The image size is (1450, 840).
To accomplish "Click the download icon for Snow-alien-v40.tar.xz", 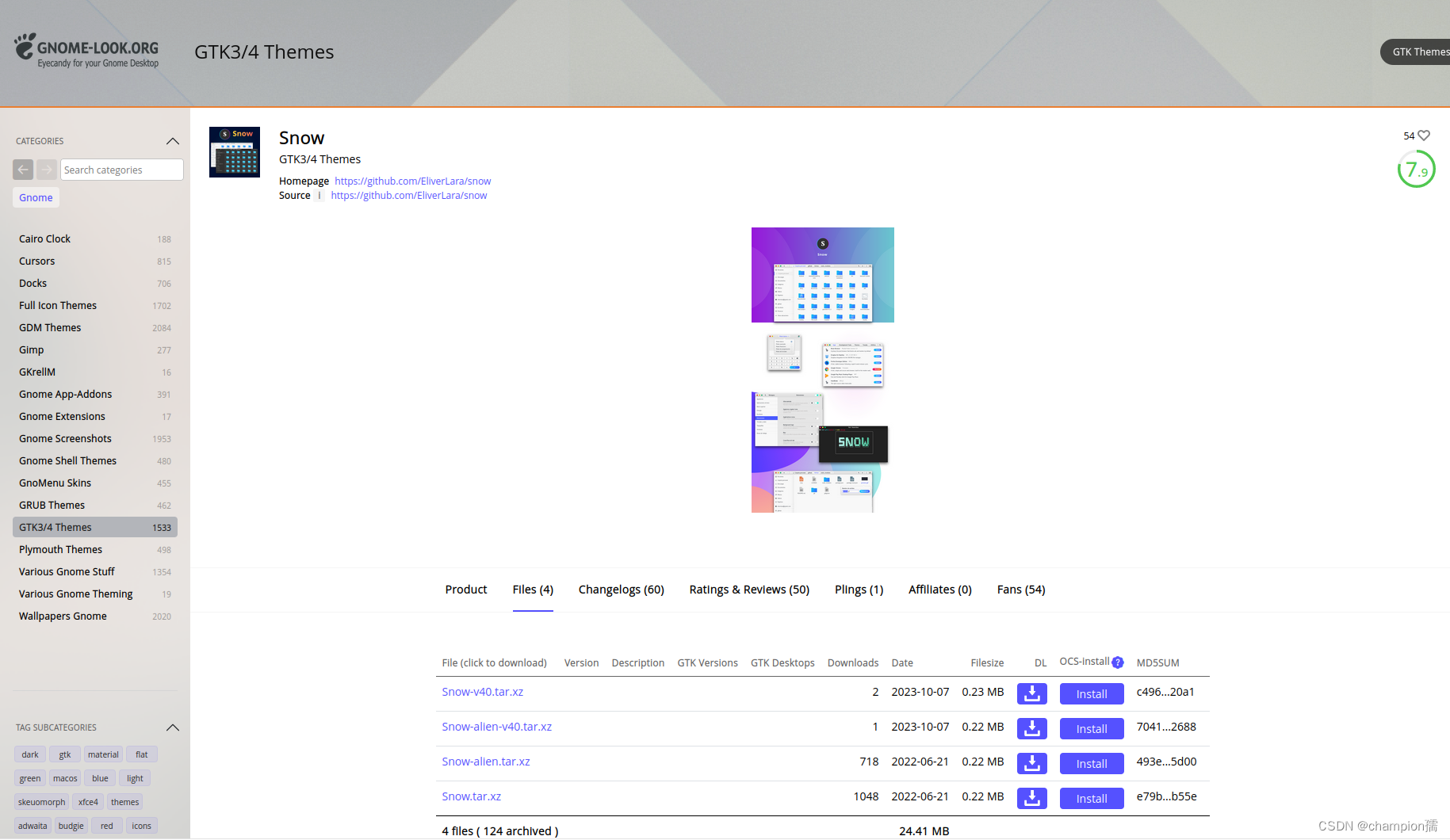I will (1031, 728).
